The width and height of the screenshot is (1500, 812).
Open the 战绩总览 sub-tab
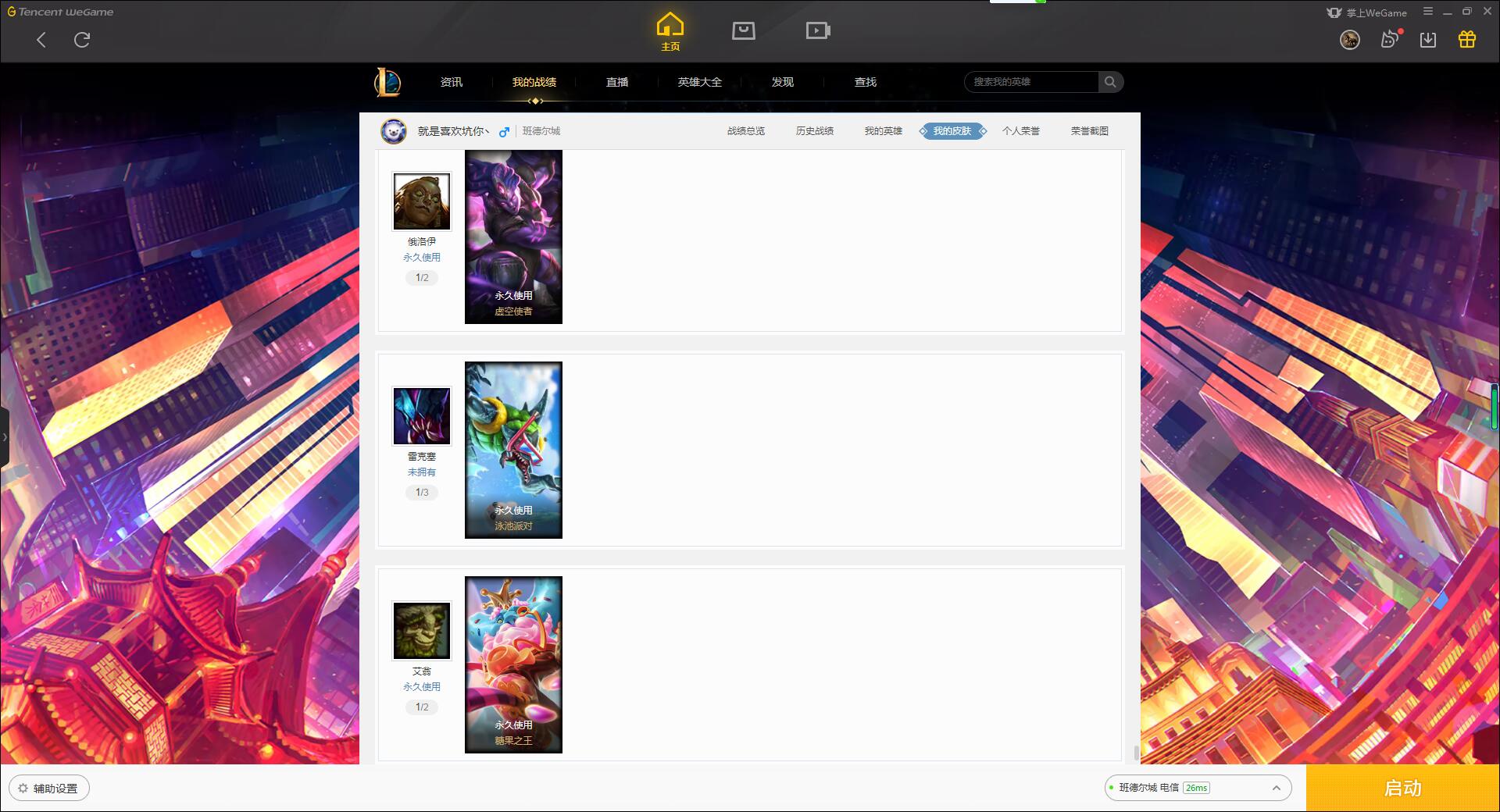pyautogui.click(x=746, y=131)
